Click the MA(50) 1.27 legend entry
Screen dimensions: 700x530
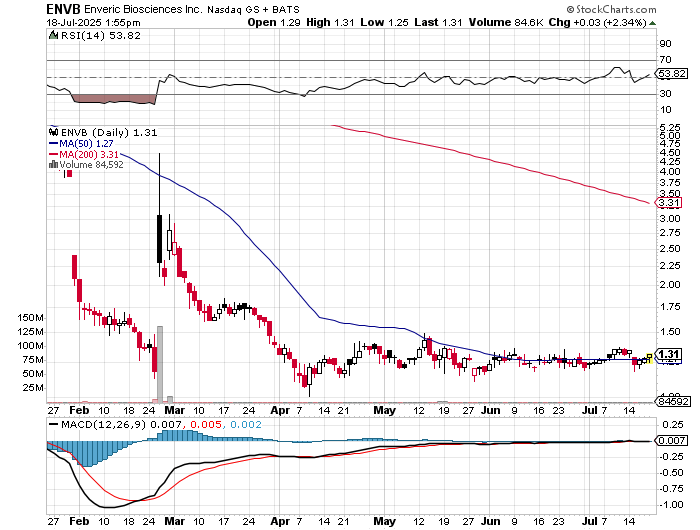coord(81,143)
